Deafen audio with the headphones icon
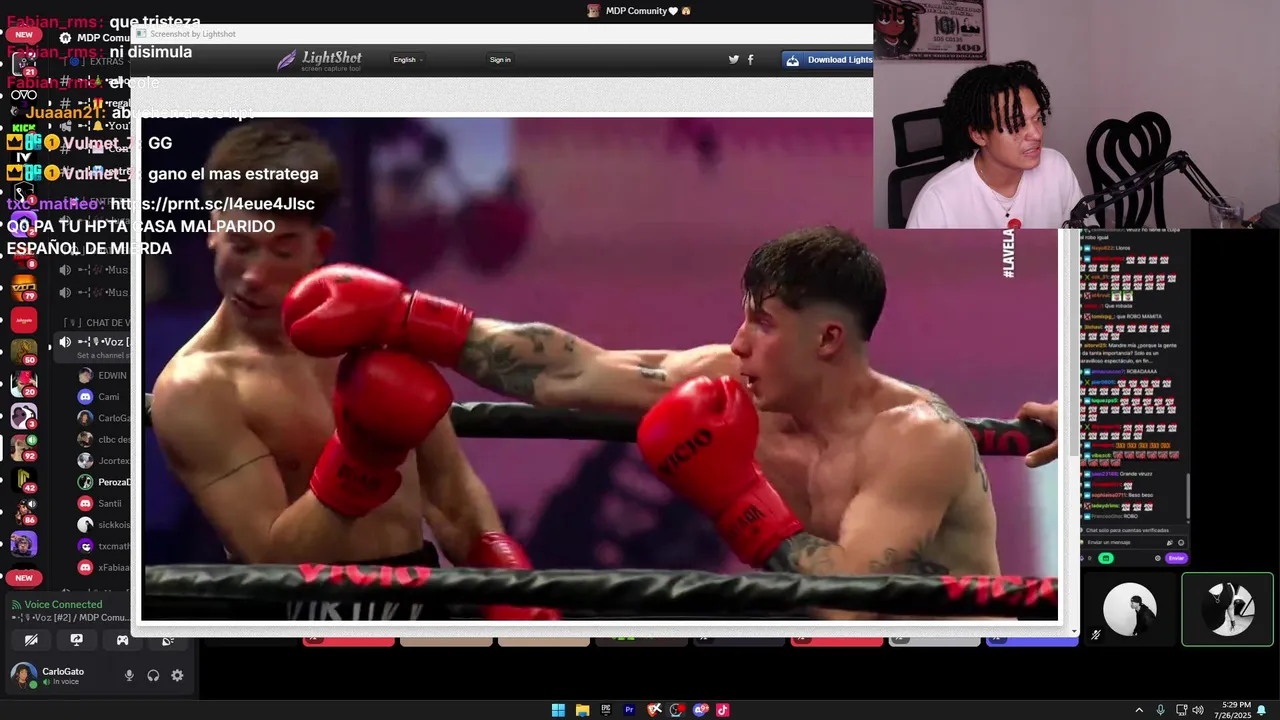Screen dimensions: 1280x720 tap(153, 676)
